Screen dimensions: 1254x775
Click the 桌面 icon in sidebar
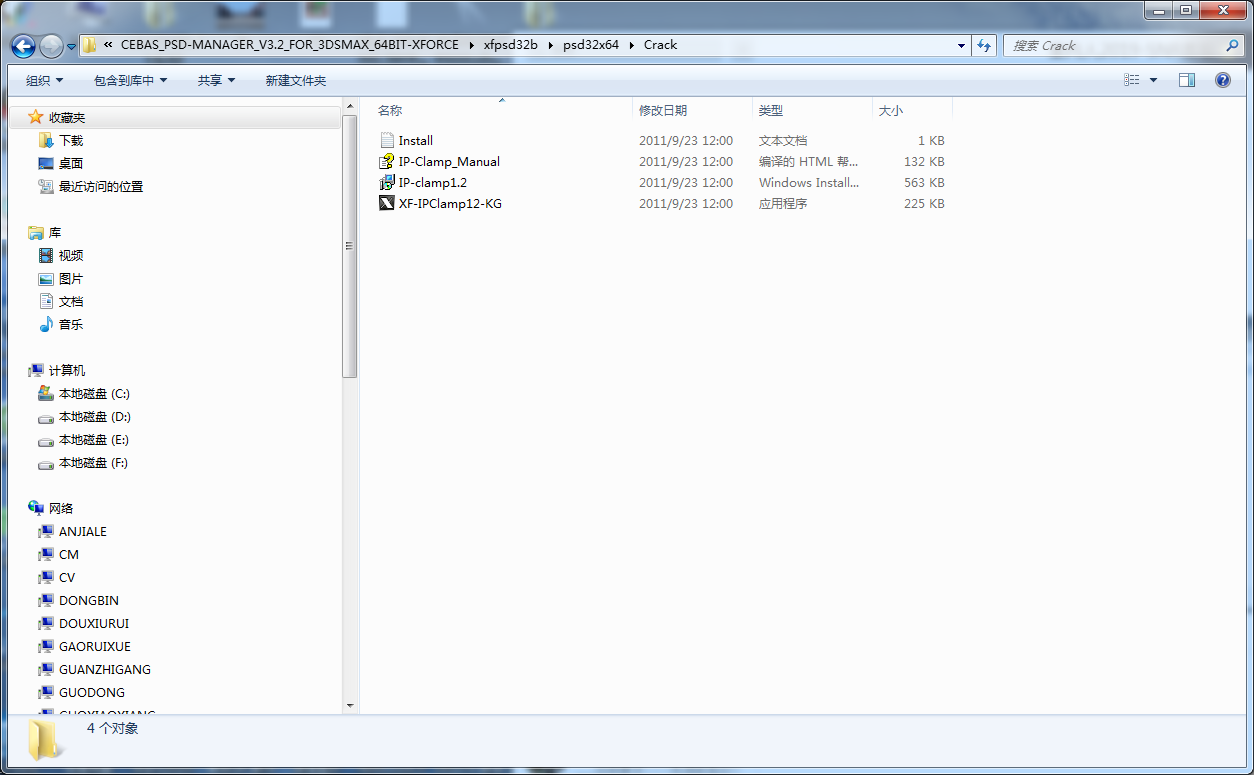tap(46, 163)
